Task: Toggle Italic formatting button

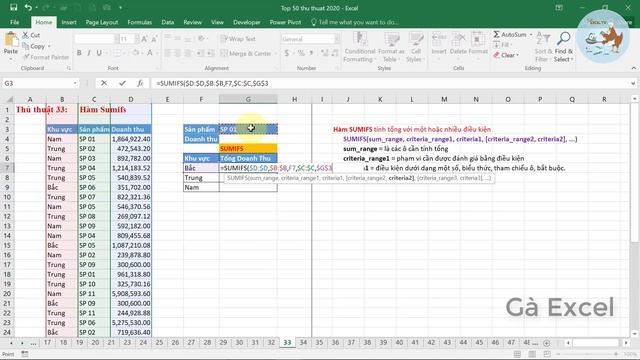Action: coord(89,53)
